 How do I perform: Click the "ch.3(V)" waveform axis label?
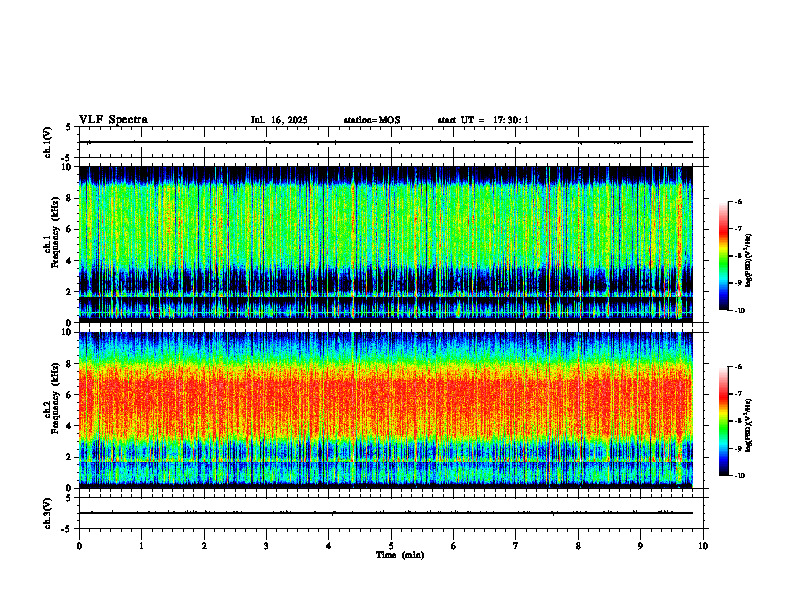[x=48, y=513]
